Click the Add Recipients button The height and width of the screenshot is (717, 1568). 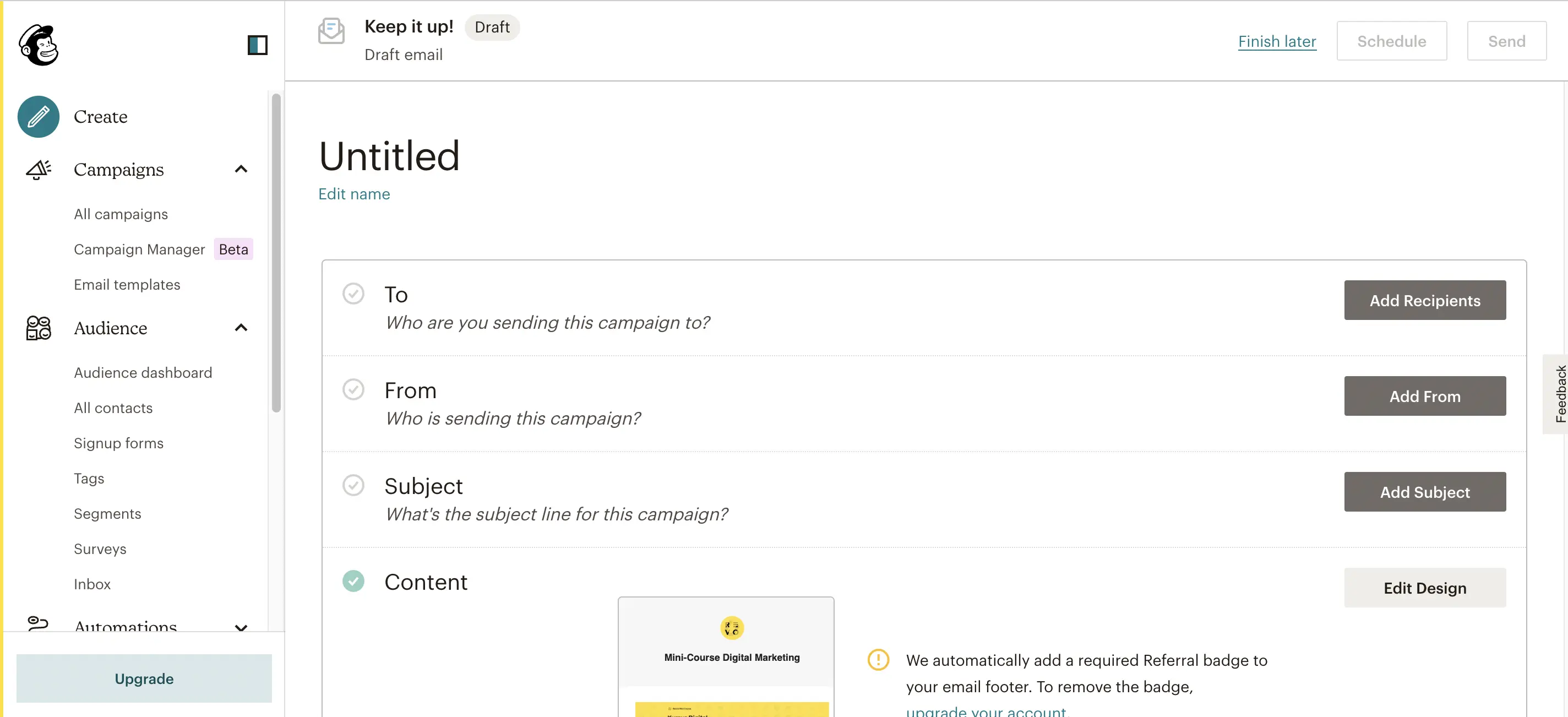(x=1425, y=300)
